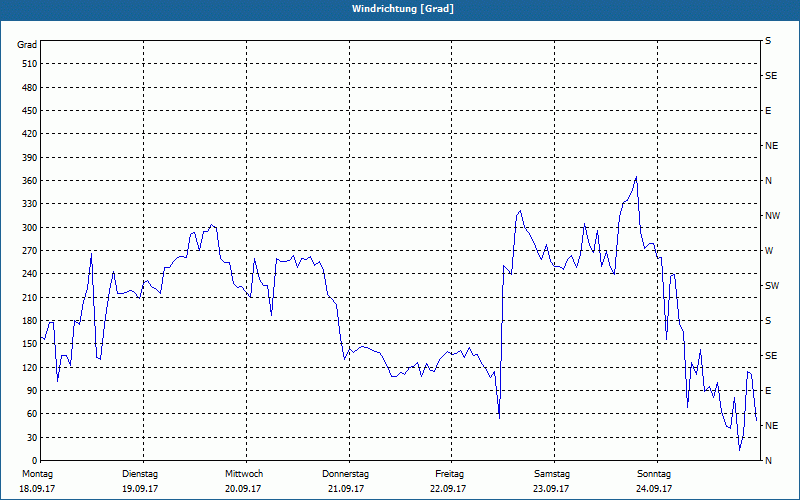Click the E compass label beside 450 gridline
The width and height of the screenshot is (800, 500).
coord(768,111)
